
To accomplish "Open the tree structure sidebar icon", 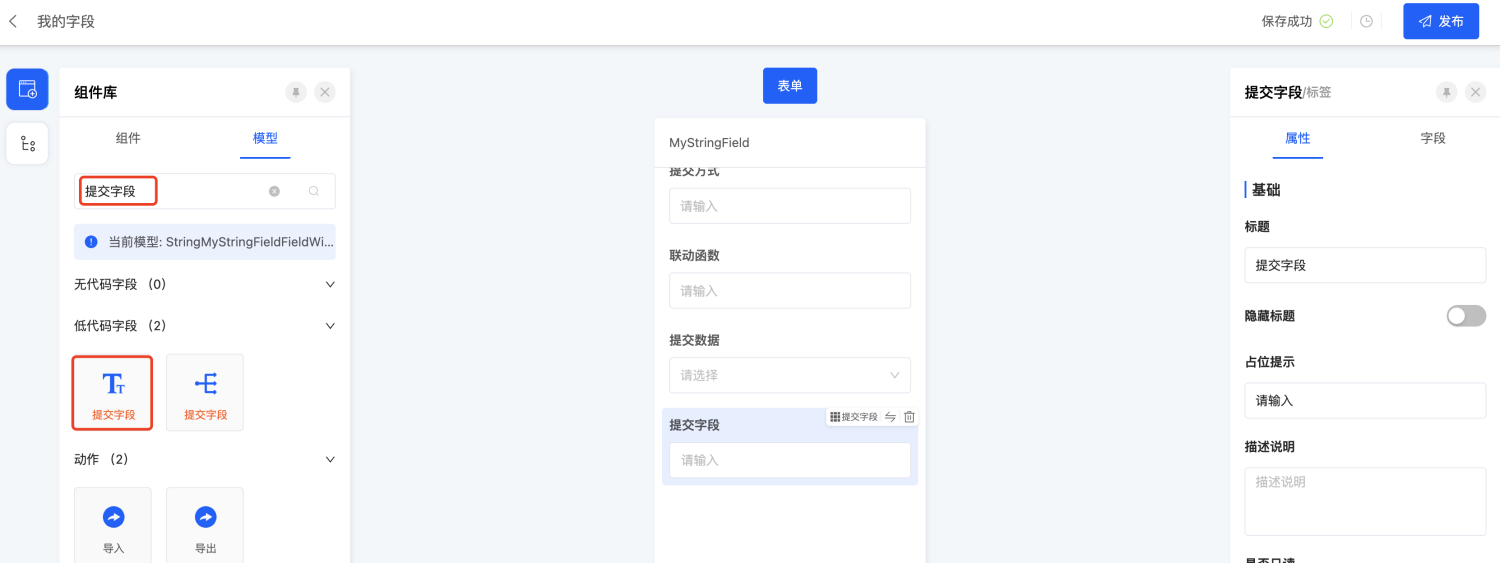I will click(x=27, y=144).
